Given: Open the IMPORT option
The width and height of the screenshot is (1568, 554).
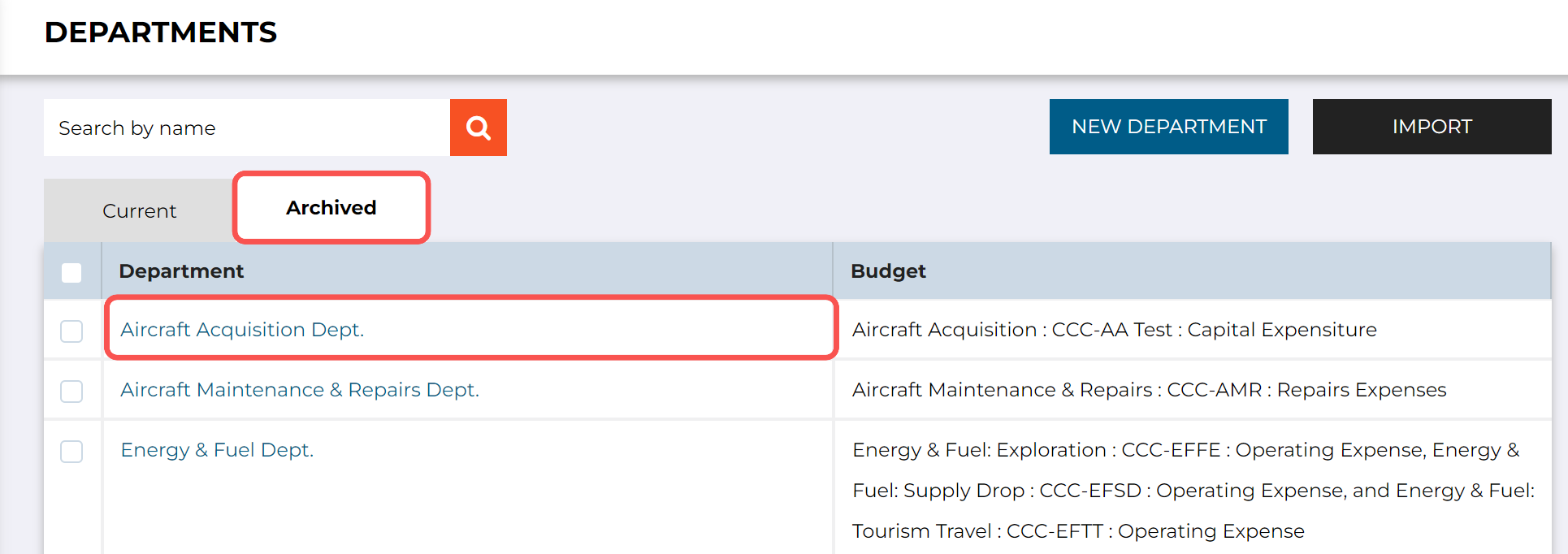Looking at the screenshot, I should (1432, 127).
